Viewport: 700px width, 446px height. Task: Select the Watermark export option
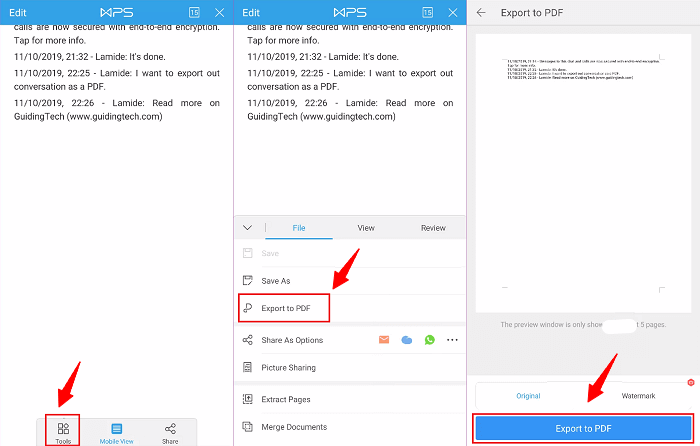(x=638, y=396)
